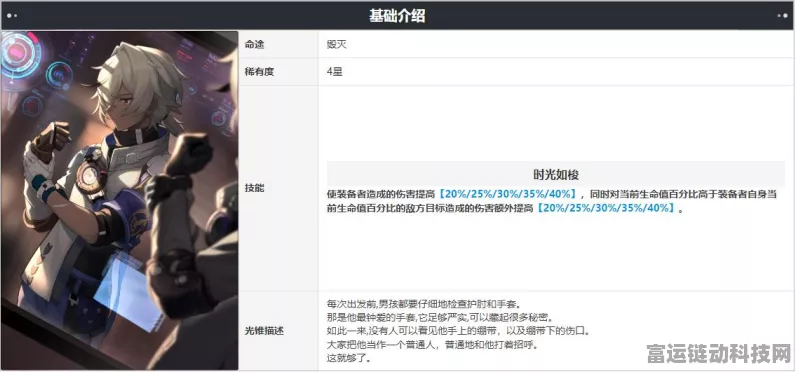Click the line starting 如此一来,没有人可以看见
The image size is (796, 372).
[x=459, y=331]
